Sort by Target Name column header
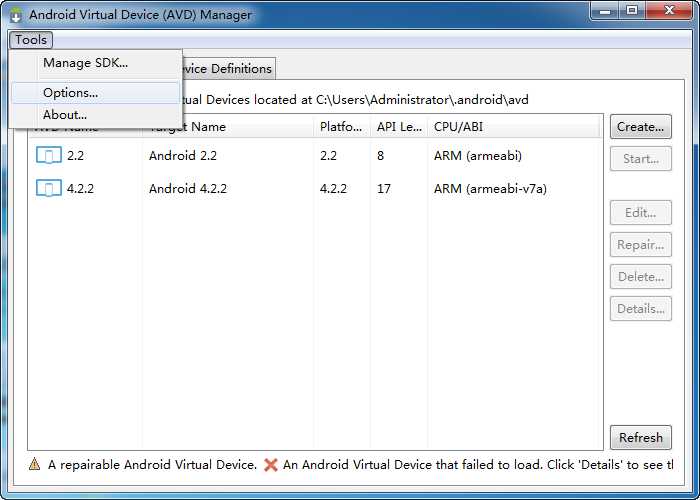 click(228, 127)
